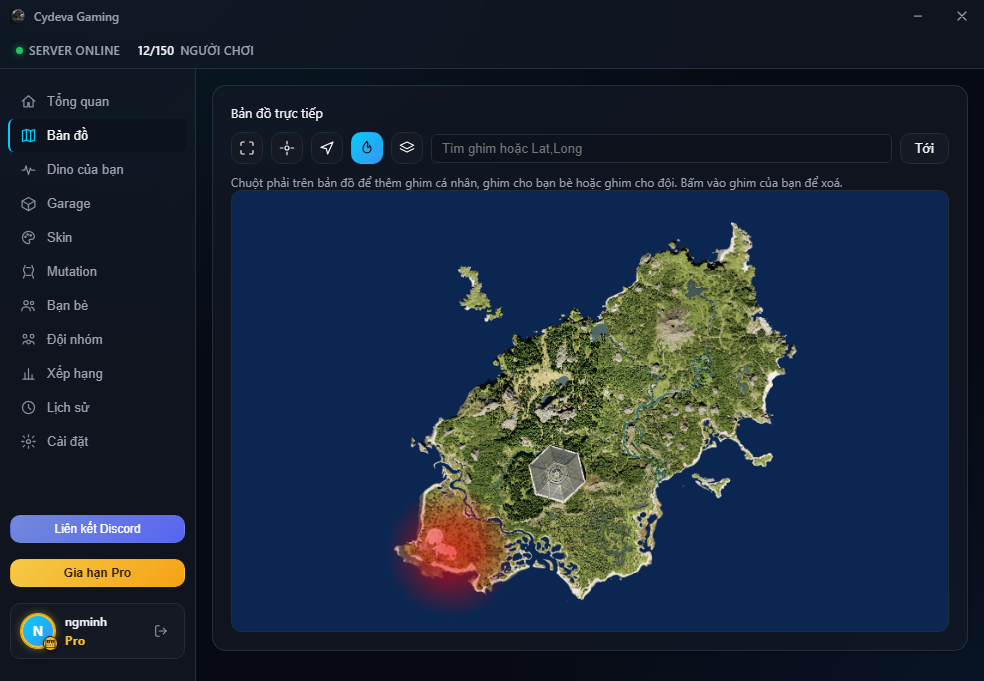Image resolution: width=984 pixels, height=681 pixels.
Task: Click the 'Liên kết Discord' button
Action: 97,528
